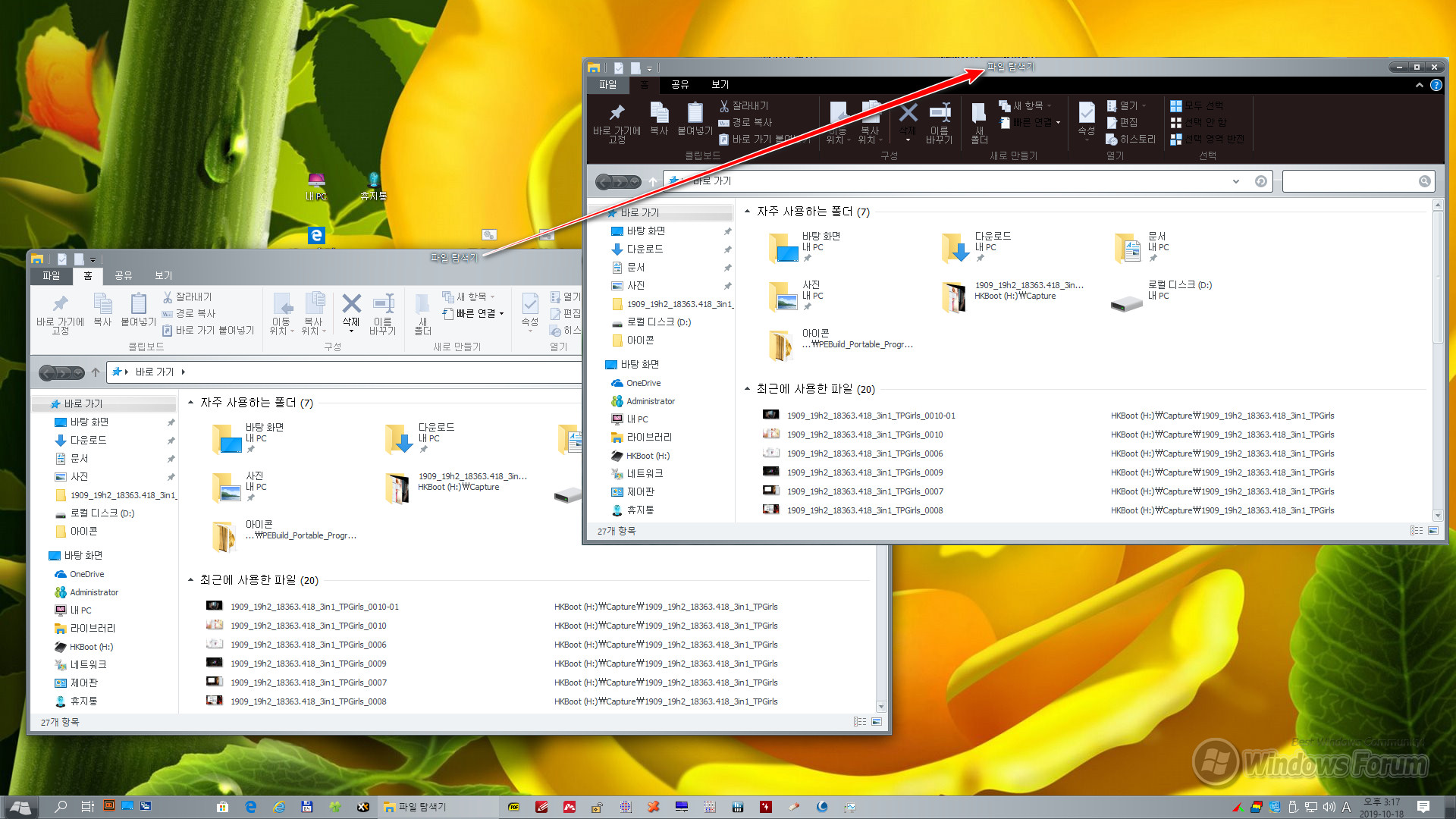1456x819 pixels.
Task: Click the blue help icon in dark-ribbon window
Action: pos(1436,85)
